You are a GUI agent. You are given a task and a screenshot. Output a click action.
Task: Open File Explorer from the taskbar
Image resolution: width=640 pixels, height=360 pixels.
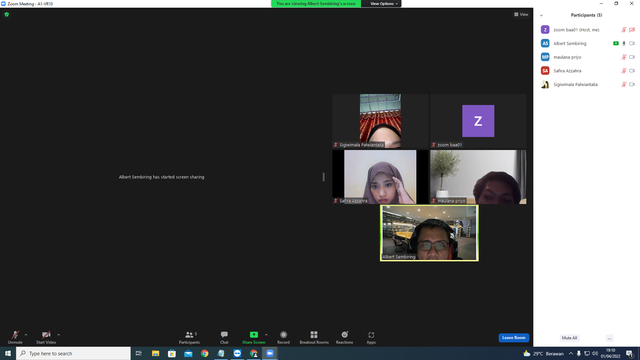pyautogui.click(x=156, y=353)
